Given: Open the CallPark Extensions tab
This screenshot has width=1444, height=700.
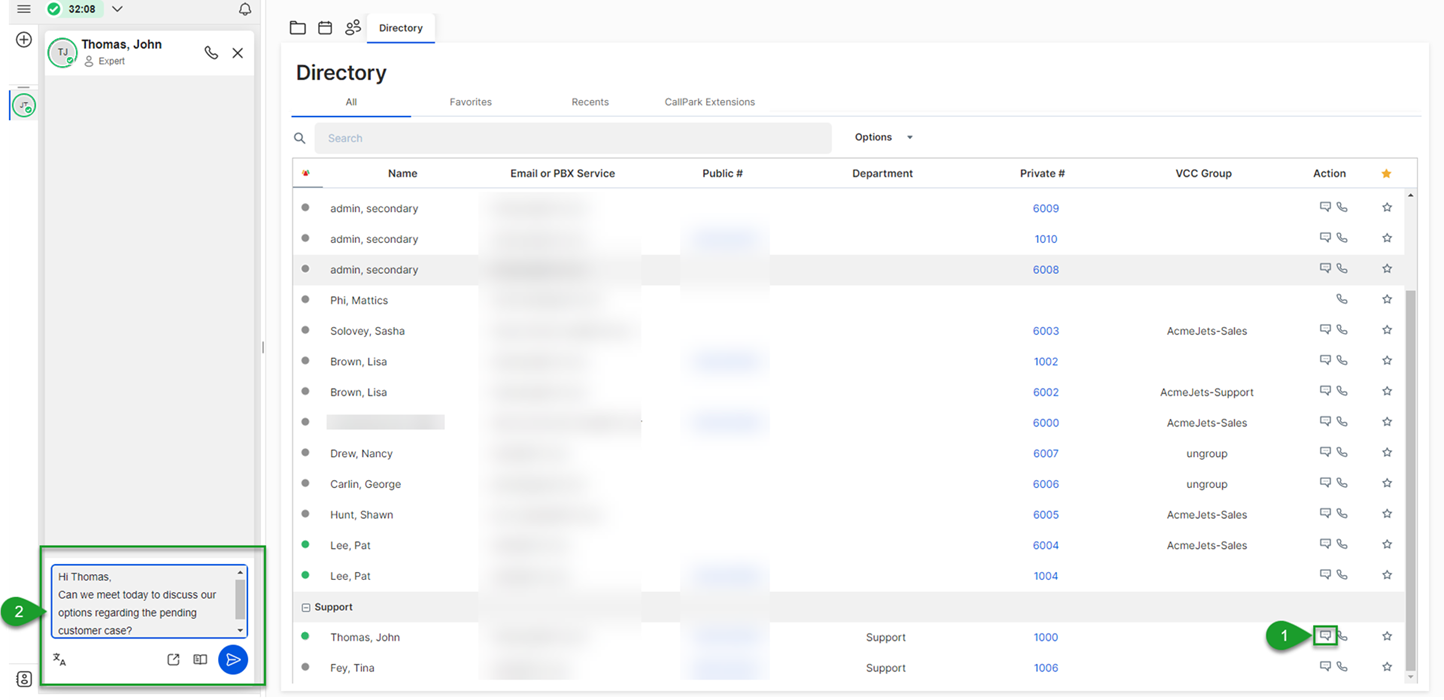Looking at the screenshot, I should coord(710,102).
